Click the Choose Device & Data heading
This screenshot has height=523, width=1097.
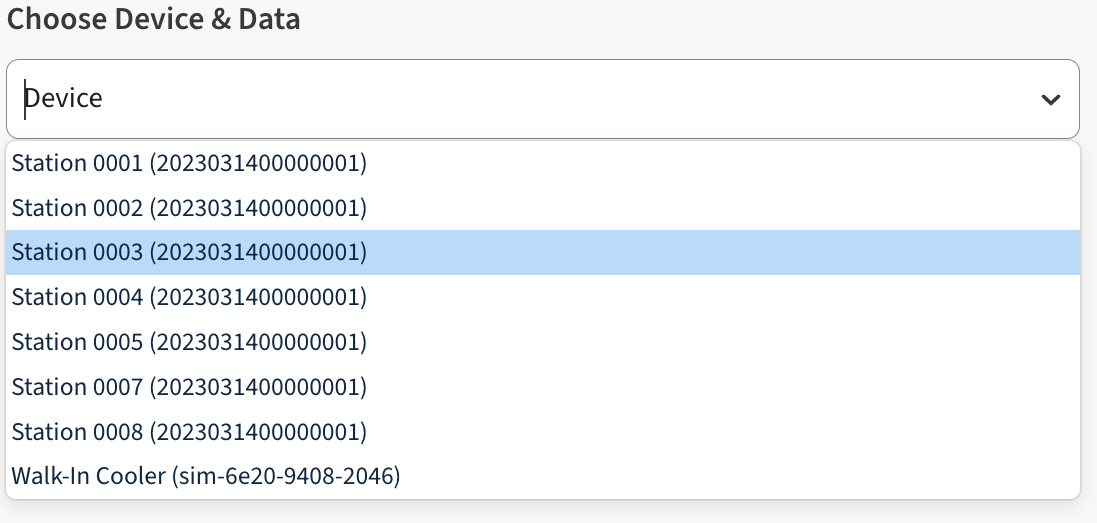click(x=154, y=19)
